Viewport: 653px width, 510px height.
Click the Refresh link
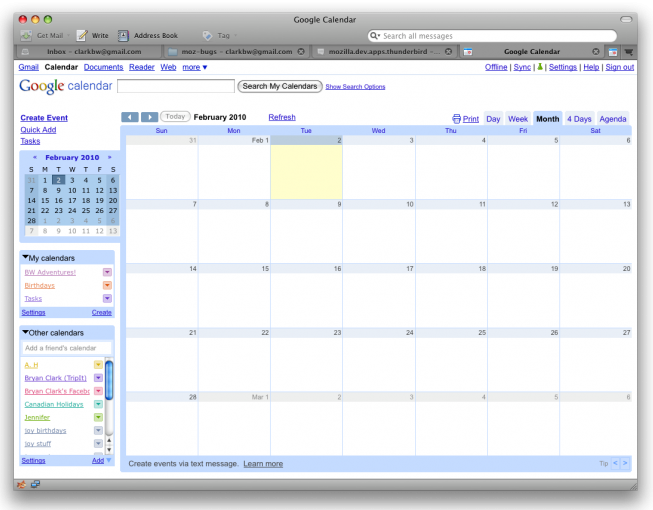[282, 117]
